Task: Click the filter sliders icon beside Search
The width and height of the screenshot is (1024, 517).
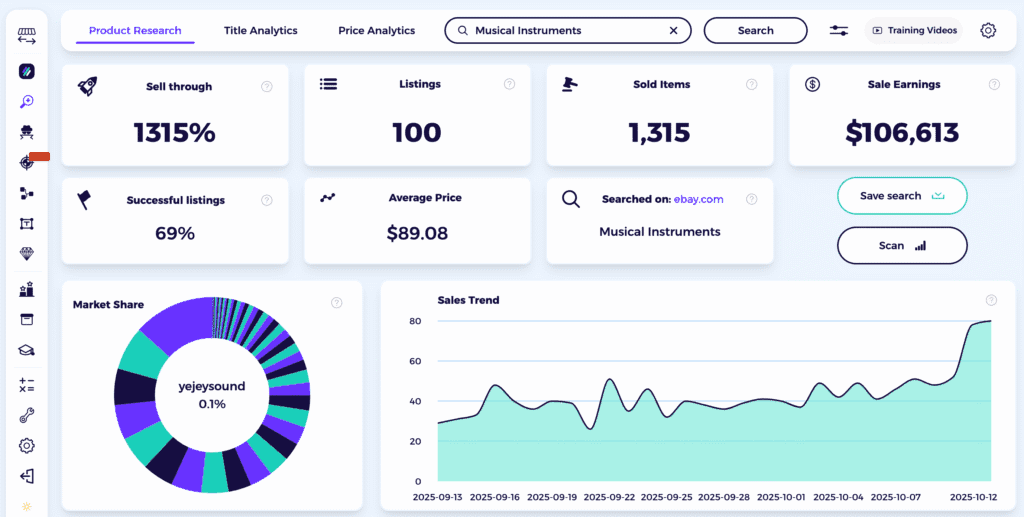Action: pyautogui.click(x=839, y=31)
